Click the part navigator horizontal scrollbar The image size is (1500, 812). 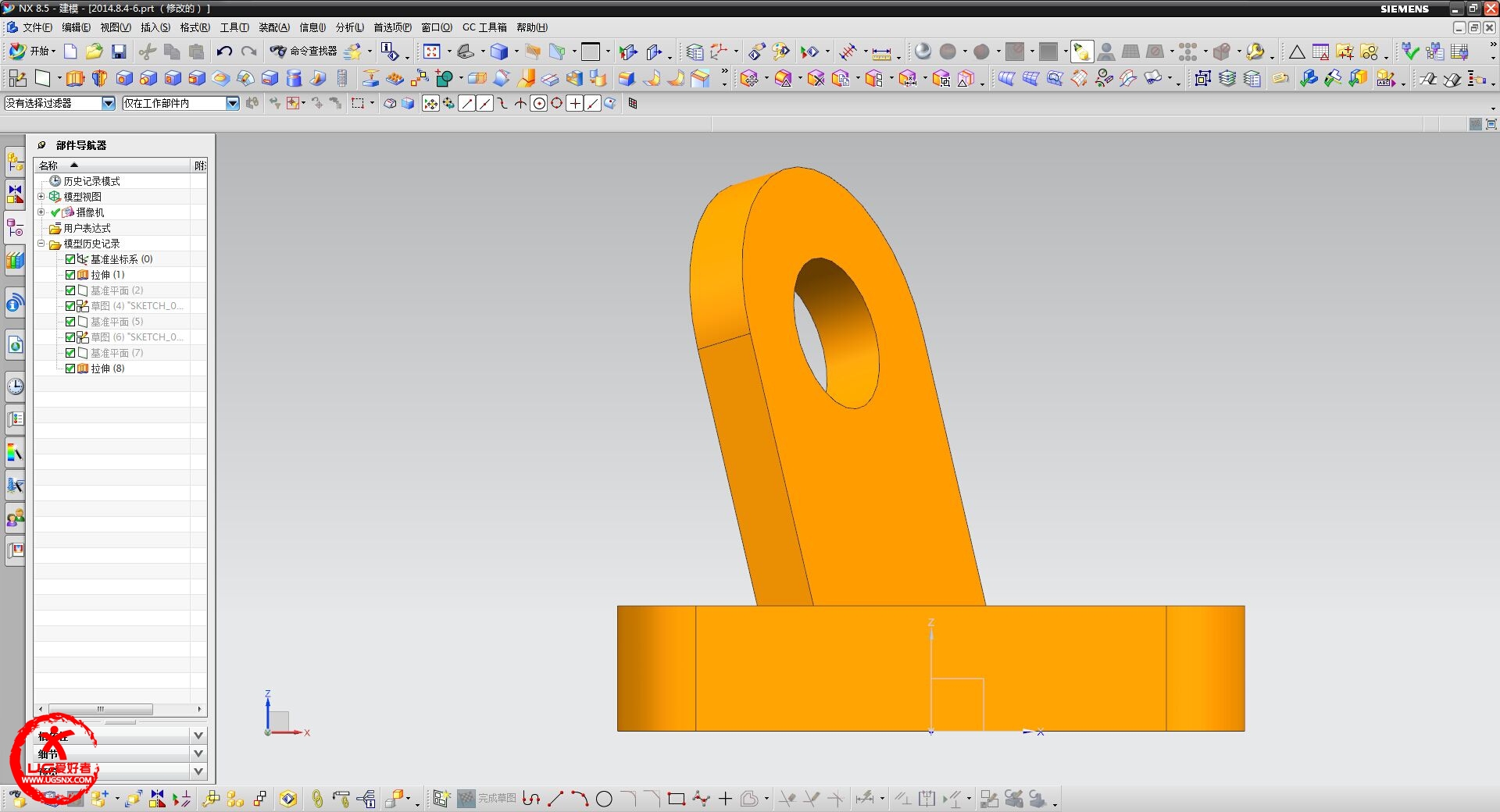point(101,709)
